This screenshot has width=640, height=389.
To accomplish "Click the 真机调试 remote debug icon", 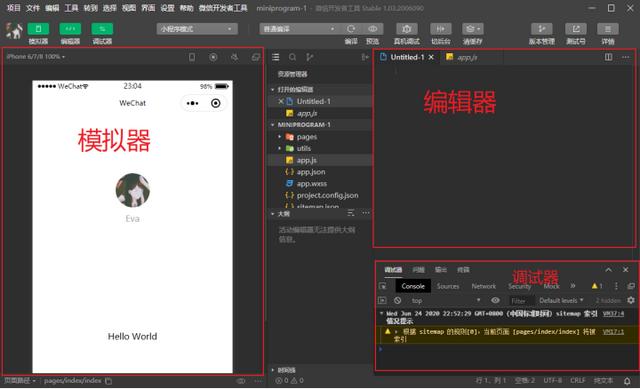I will click(x=407, y=29).
